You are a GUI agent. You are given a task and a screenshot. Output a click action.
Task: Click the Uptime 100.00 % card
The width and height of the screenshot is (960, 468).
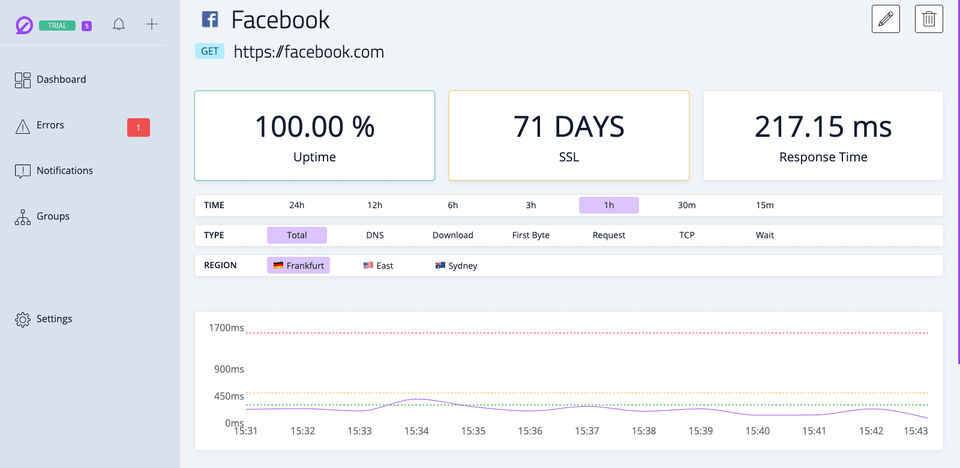[314, 136]
